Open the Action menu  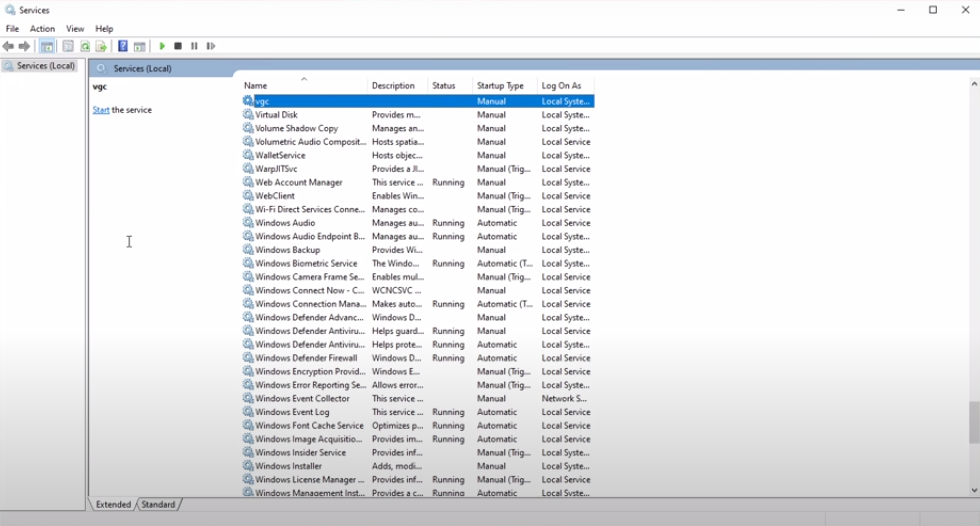click(42, 29)
